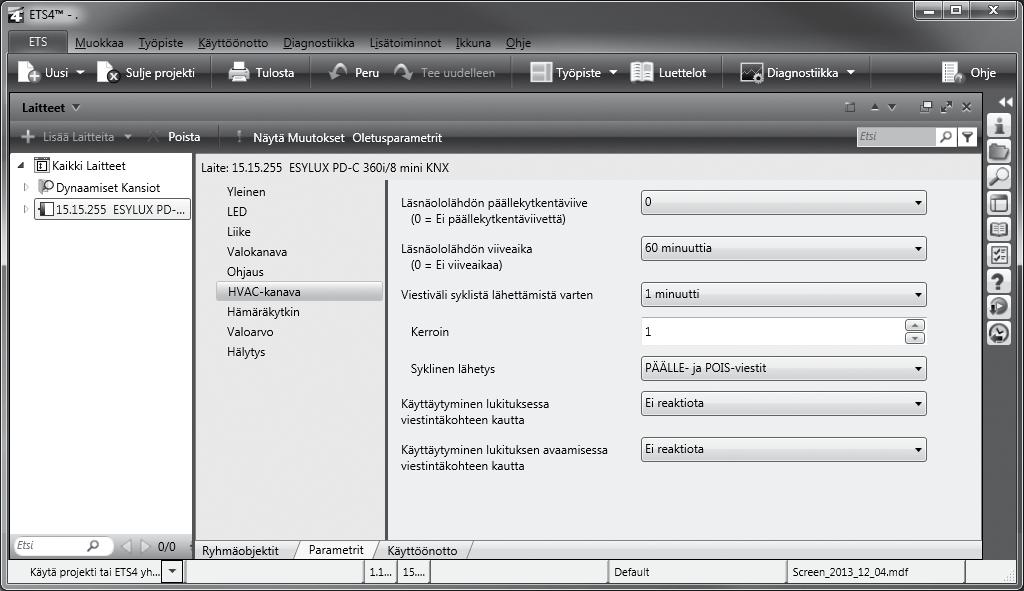Collapse the right sidebar with double arrow

tap(1005, 102)
